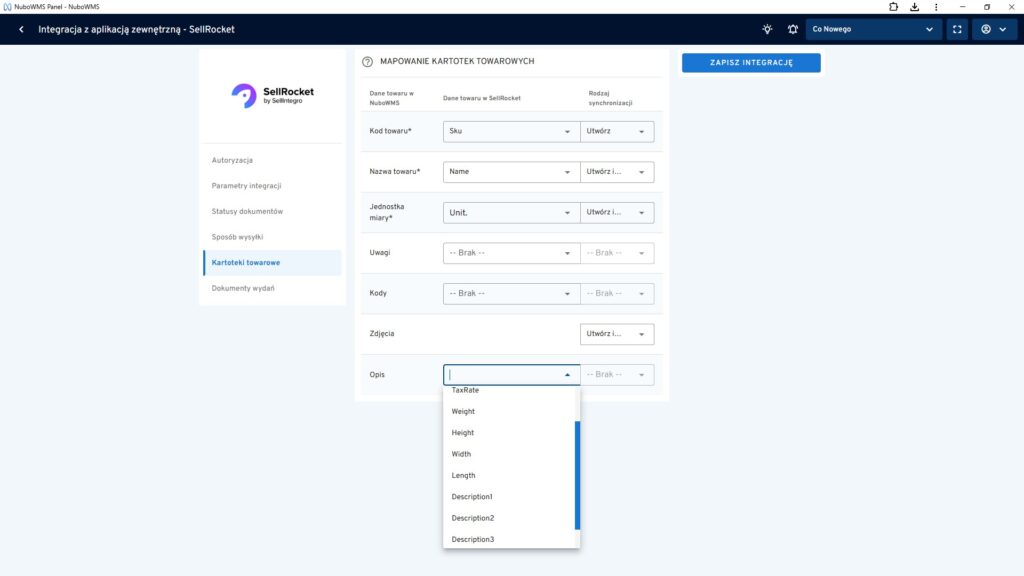The image size is (1024, 576).
Task: Toggle fullscreen mode icon
Action: coord(957,29)
